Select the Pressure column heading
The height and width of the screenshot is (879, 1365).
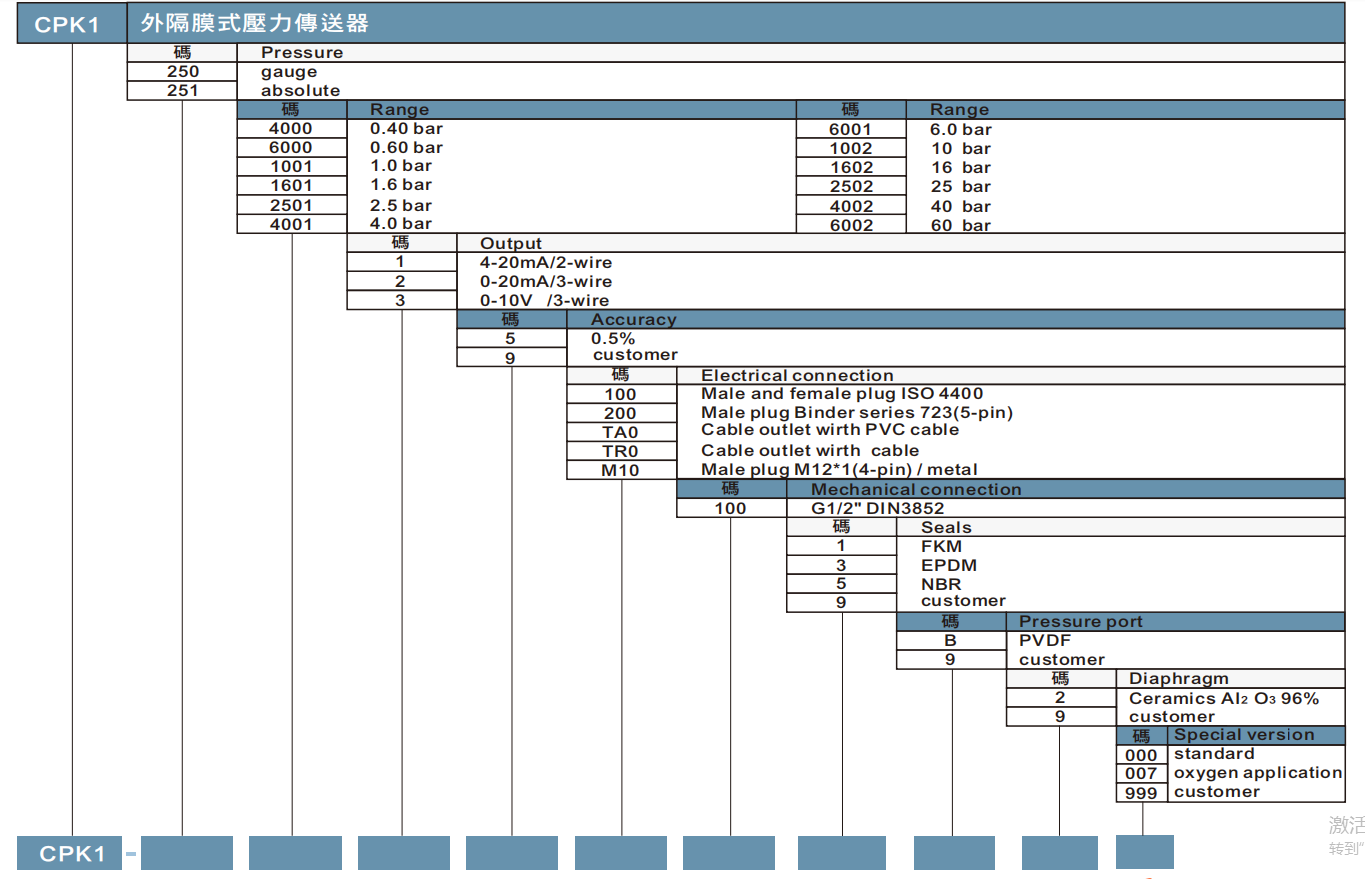[302, 52]
